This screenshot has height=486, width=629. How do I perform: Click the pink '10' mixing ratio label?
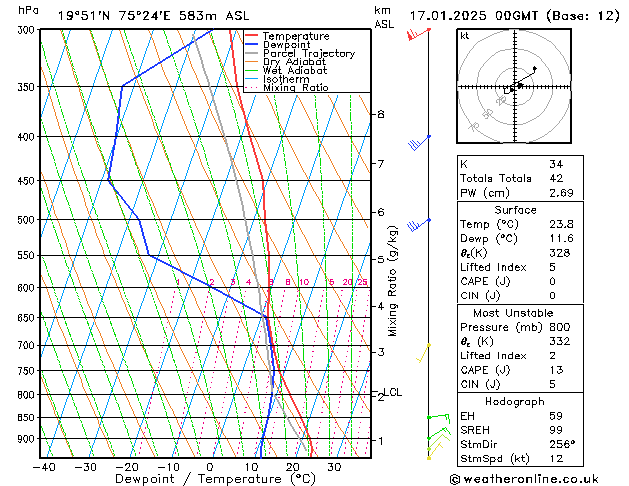coord(304,282)
